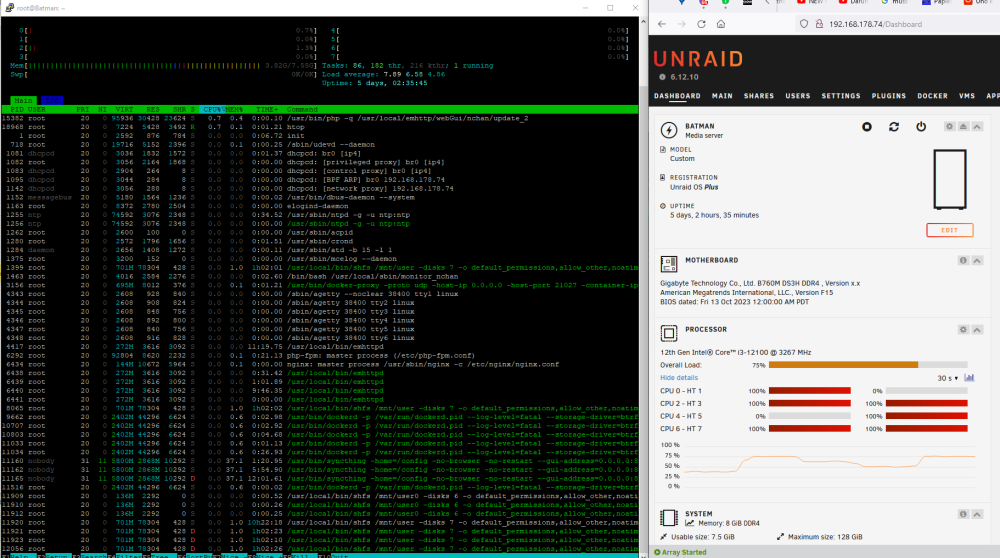
Task: Click the version info icon next to 6.12.10
Action: click(663, 77)
